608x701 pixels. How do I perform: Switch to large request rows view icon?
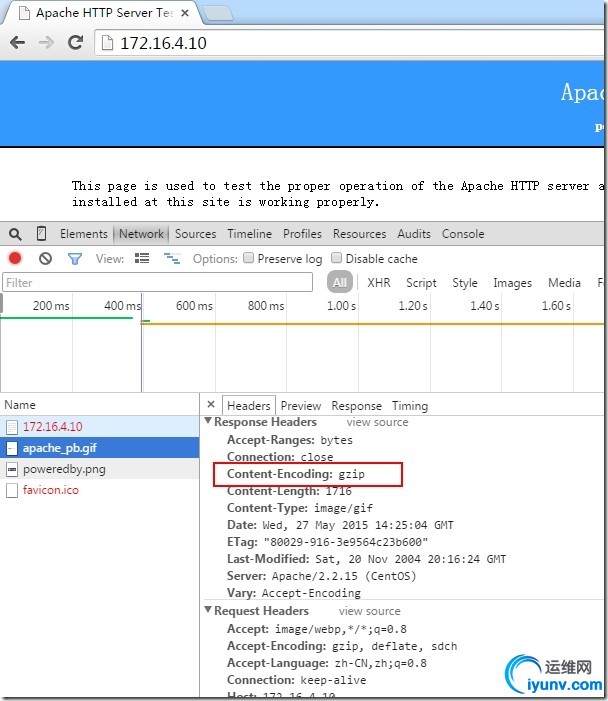point(142,258)
